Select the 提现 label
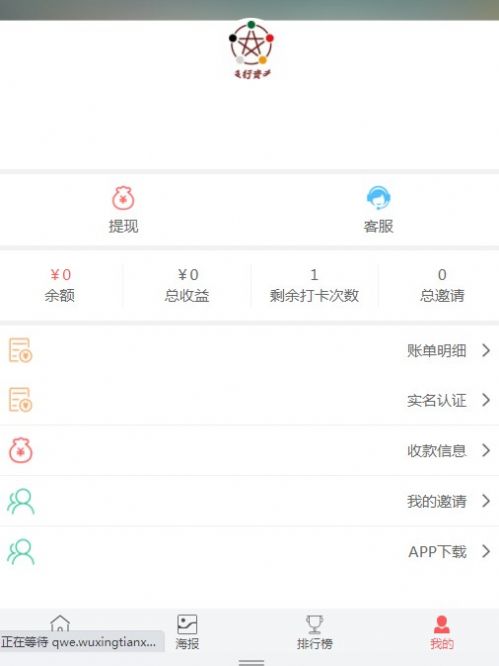499x666 pixels. pos(123,226)
